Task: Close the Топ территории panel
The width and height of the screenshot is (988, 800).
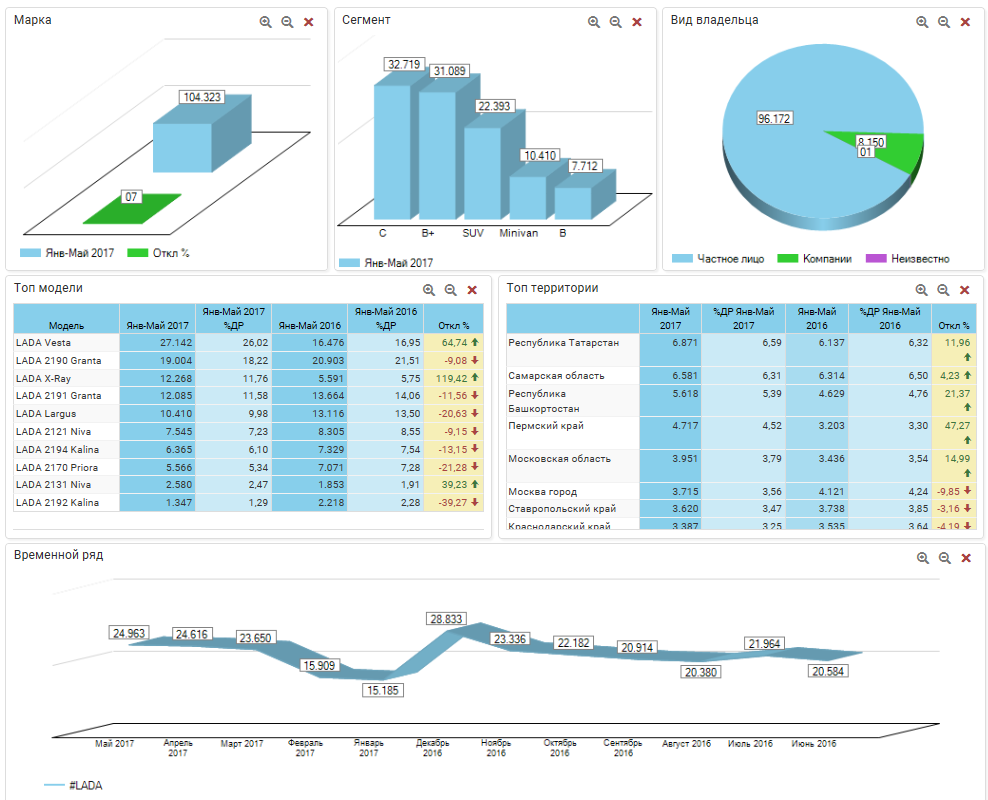Action: pyautogui.click(x=965, y=290)
